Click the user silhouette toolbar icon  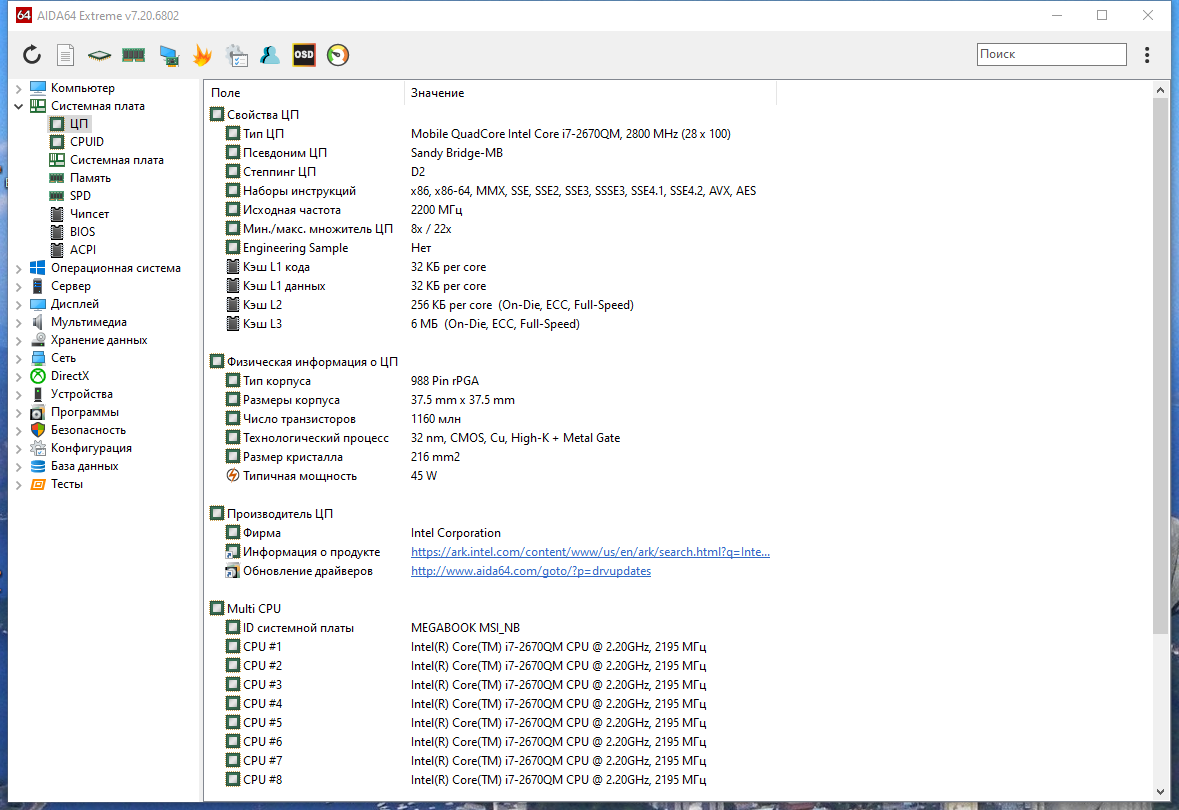(x=270, y=55)
